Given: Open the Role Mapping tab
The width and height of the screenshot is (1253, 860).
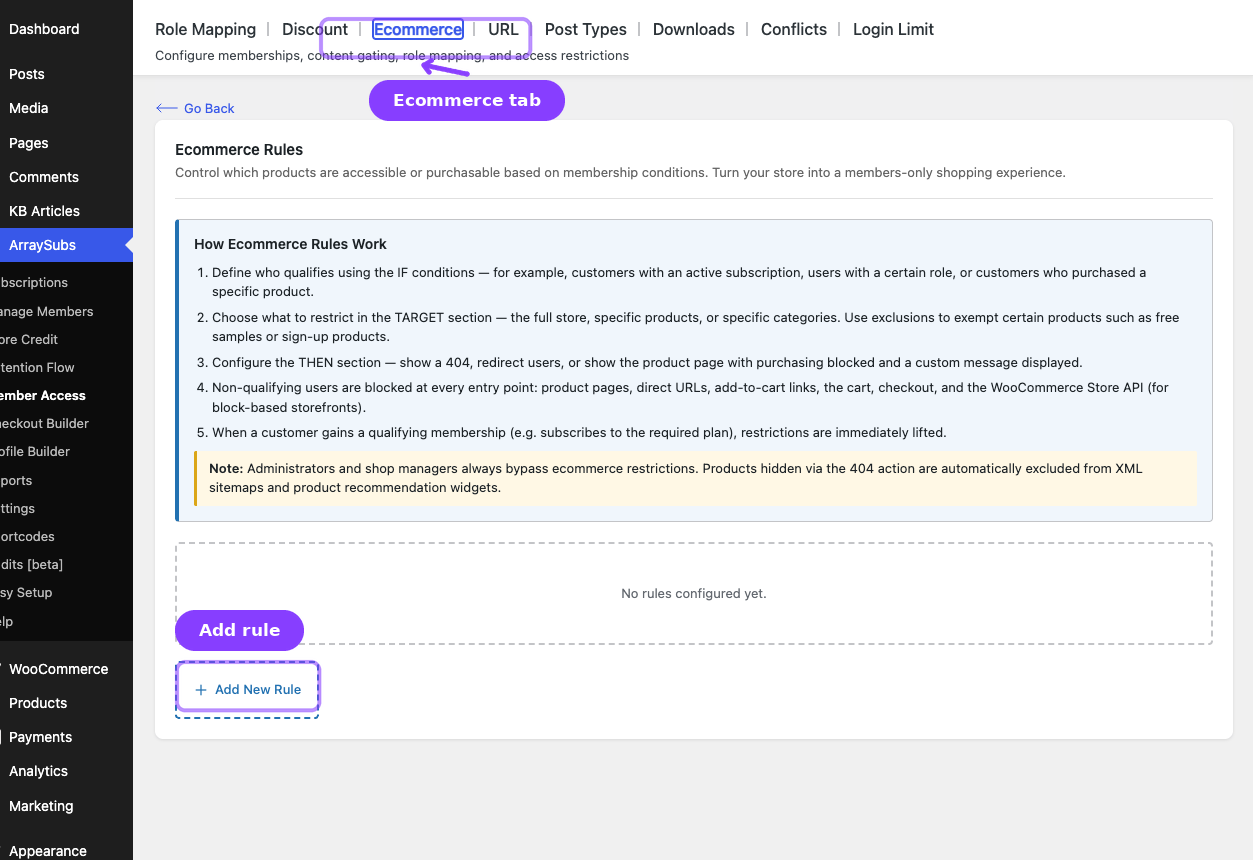Looking at the screenshot, I should click(x=205, y=29).
